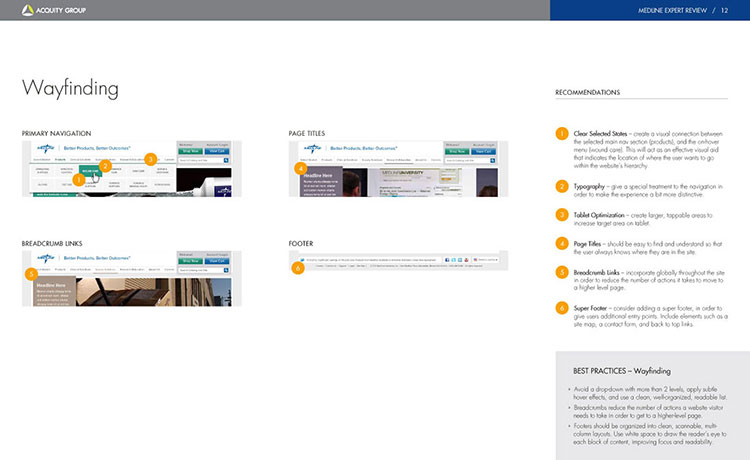The image size is (750, 460).
Task: Click the 'FOOTER' heading
Action: coord(301,243)
